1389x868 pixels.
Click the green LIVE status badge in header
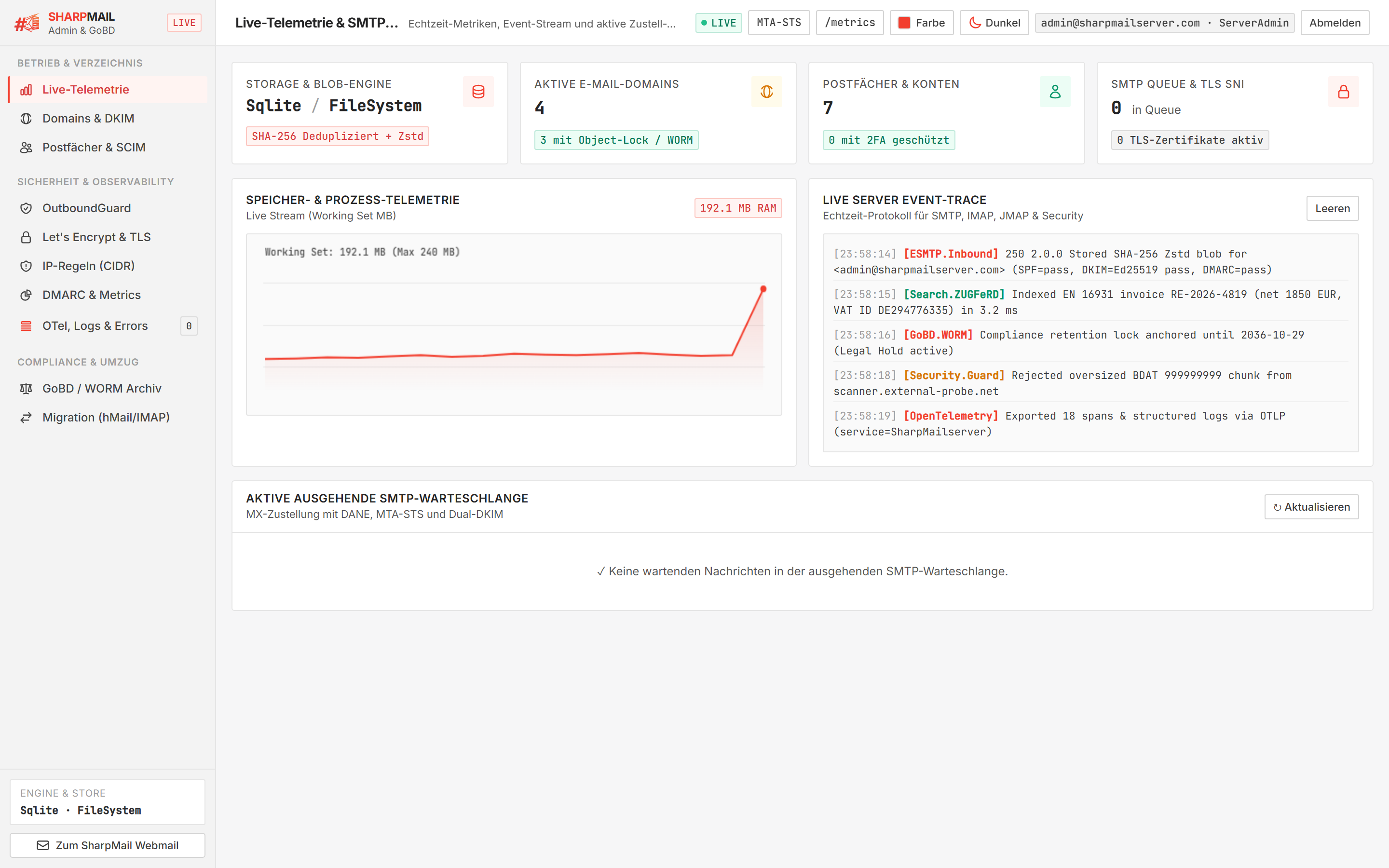719,23
